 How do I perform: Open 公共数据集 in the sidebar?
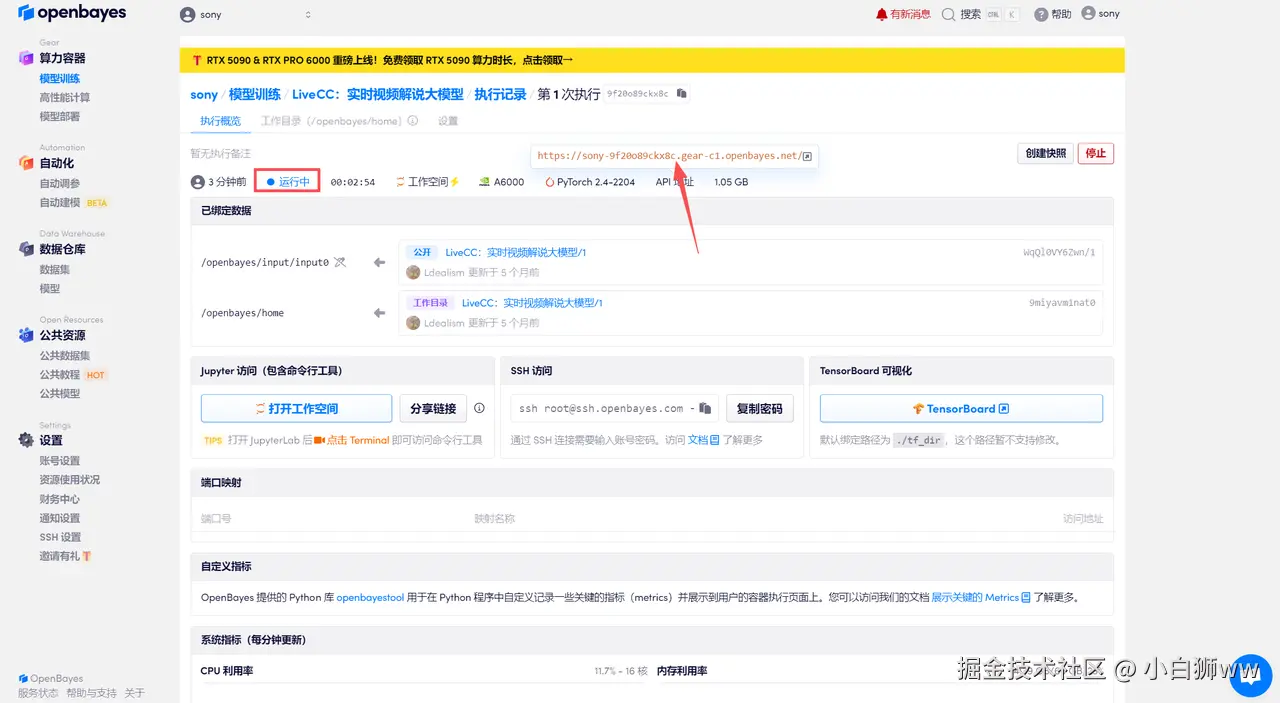pyautogui.click(x=65, y=355)
